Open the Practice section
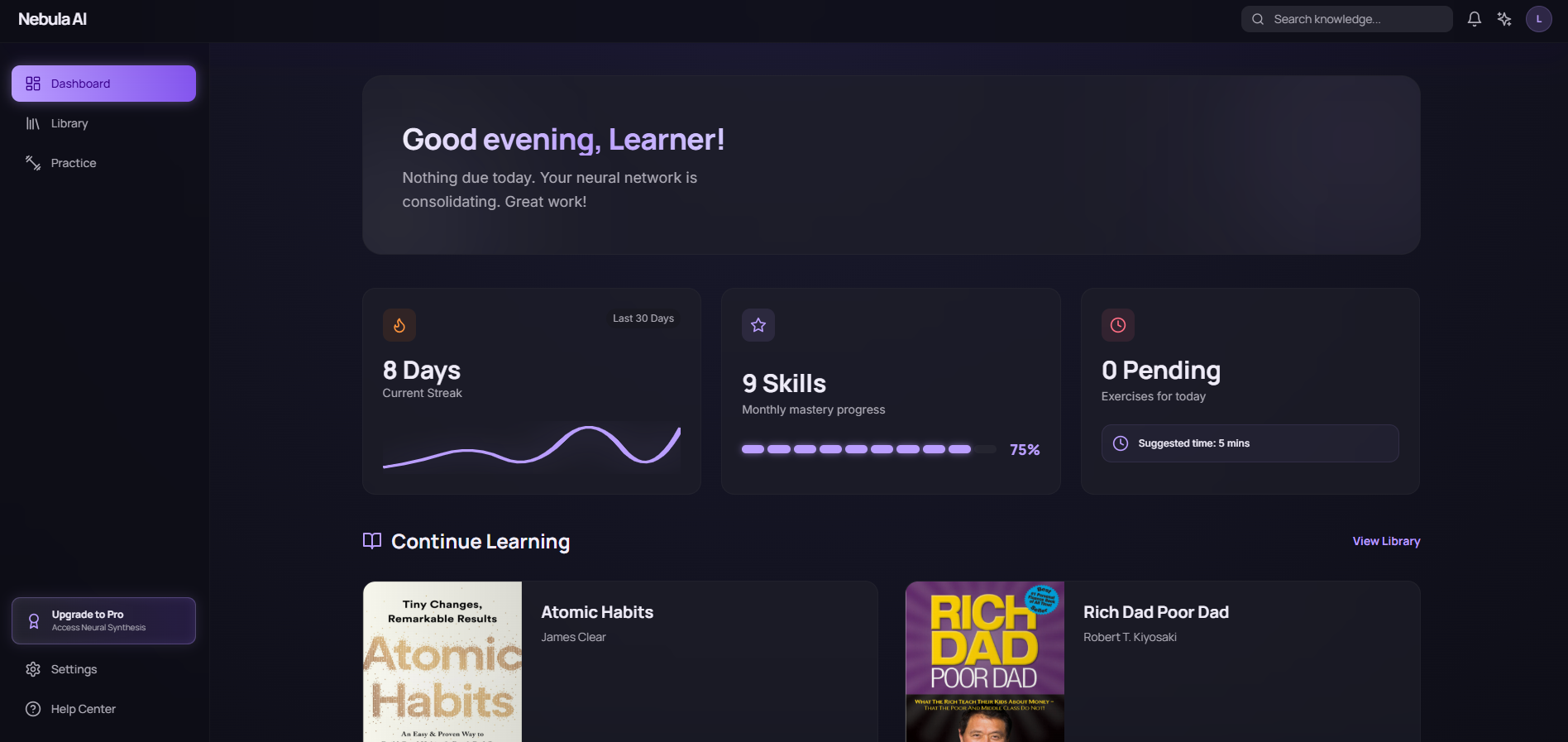 click(74, 163)
